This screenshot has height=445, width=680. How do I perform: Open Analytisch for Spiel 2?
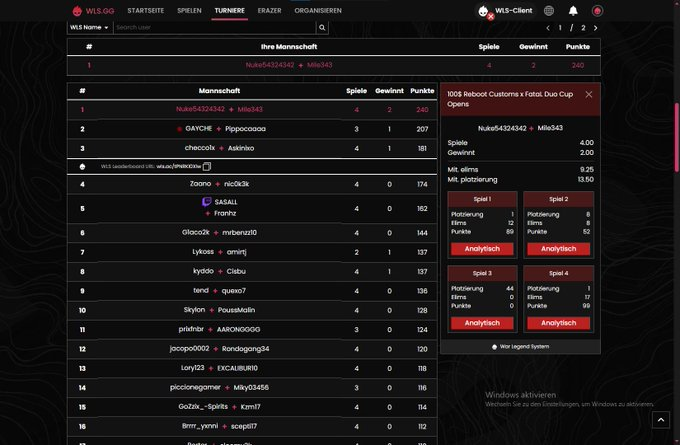tap(559, 249)
